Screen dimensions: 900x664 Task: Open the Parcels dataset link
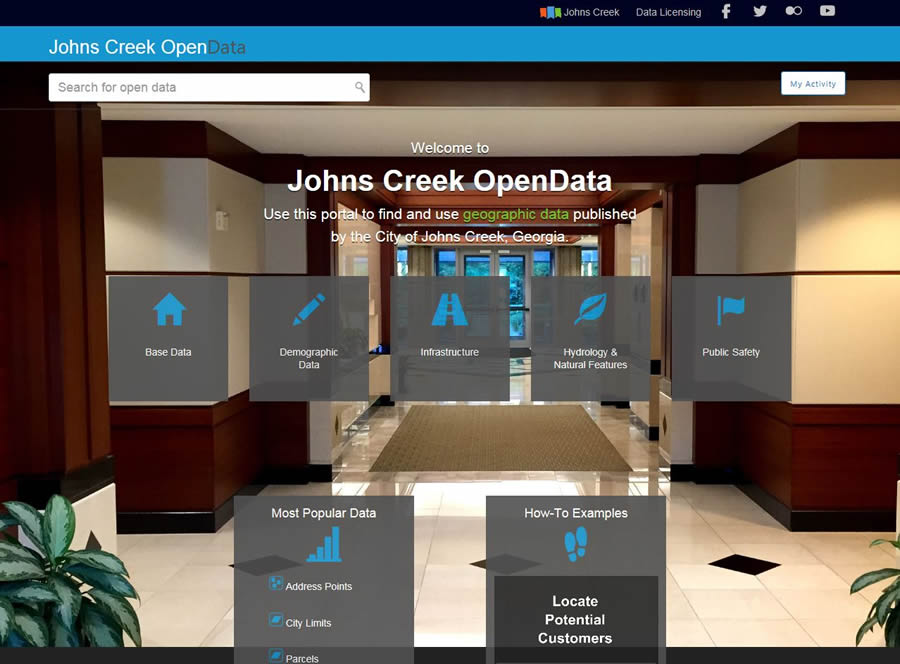(x=299, y=657)
